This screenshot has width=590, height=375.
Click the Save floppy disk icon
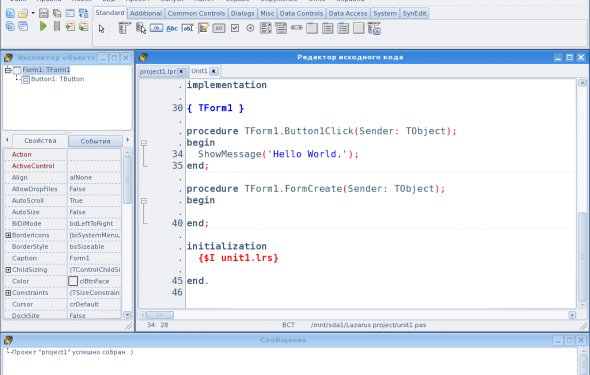tap(44, 14)
